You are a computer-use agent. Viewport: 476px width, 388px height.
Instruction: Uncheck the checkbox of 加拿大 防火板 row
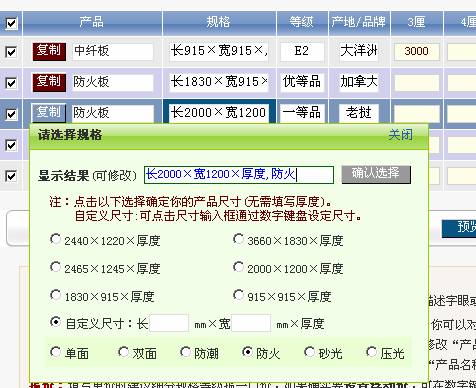pyautogui.click(x=11, y=82)
